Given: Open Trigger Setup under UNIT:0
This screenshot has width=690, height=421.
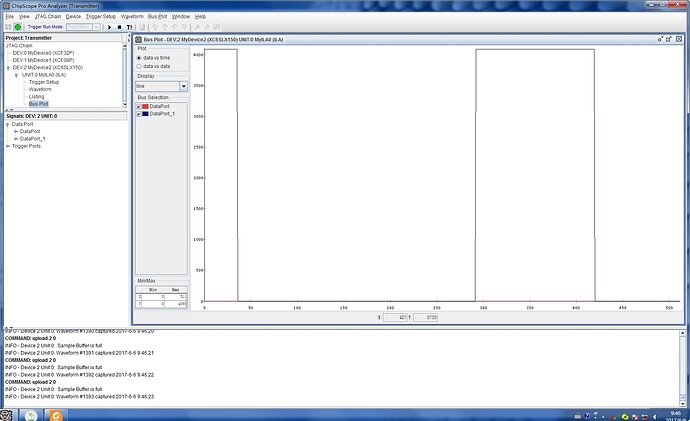Looking at the screenshot, I should click(x=44, y=82).
